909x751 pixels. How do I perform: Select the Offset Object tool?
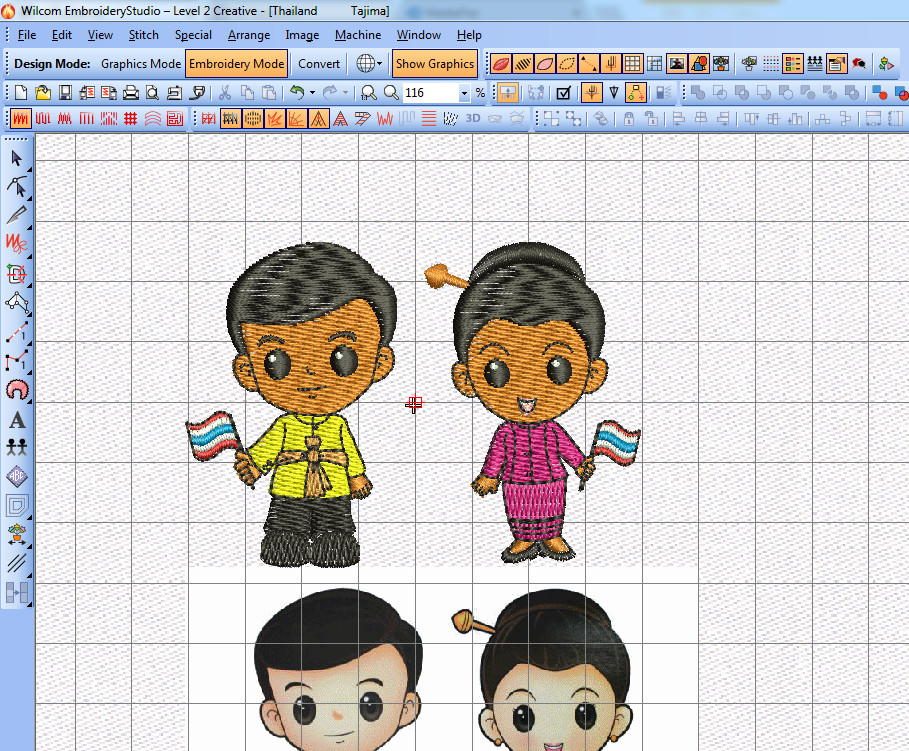pyautogui.click(x=17, y=505)
